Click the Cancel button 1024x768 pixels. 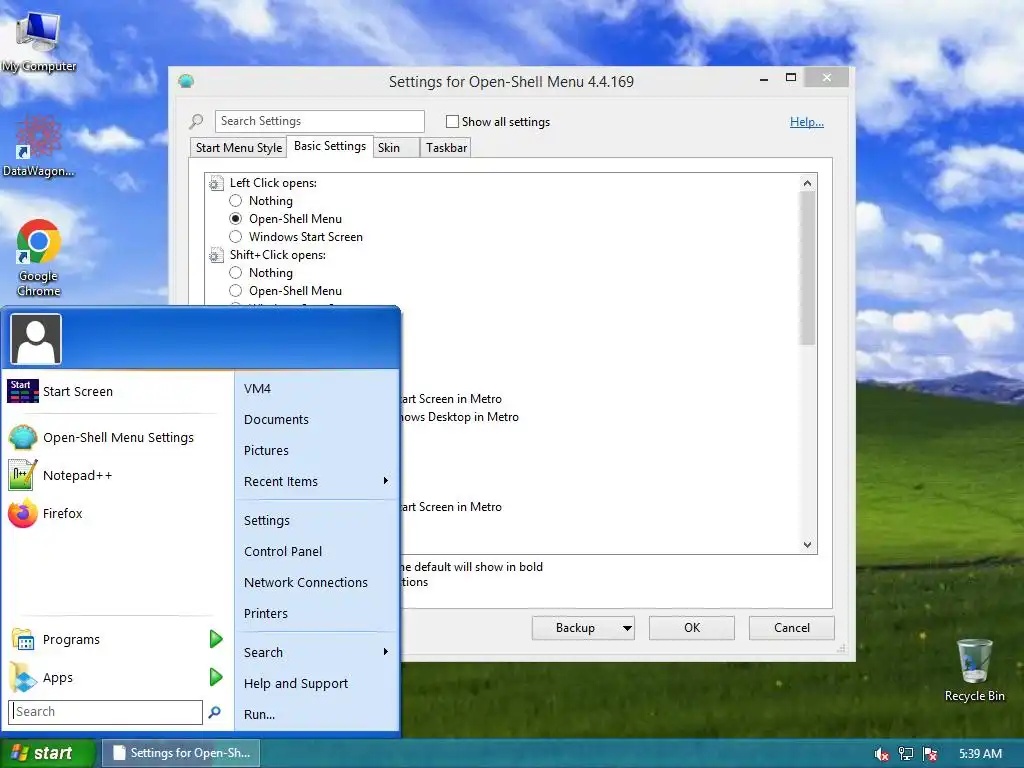792,628
